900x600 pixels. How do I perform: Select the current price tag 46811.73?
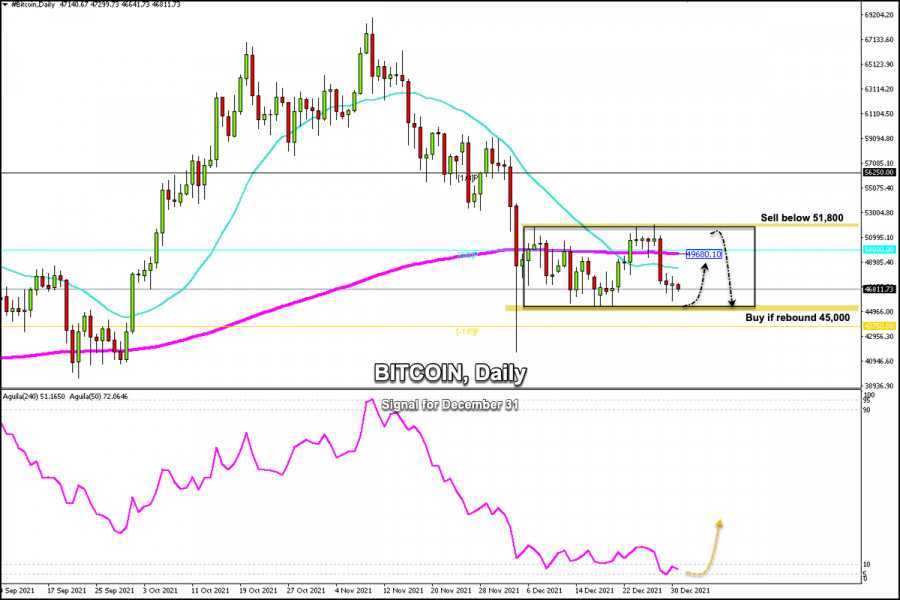click(879, 289)
